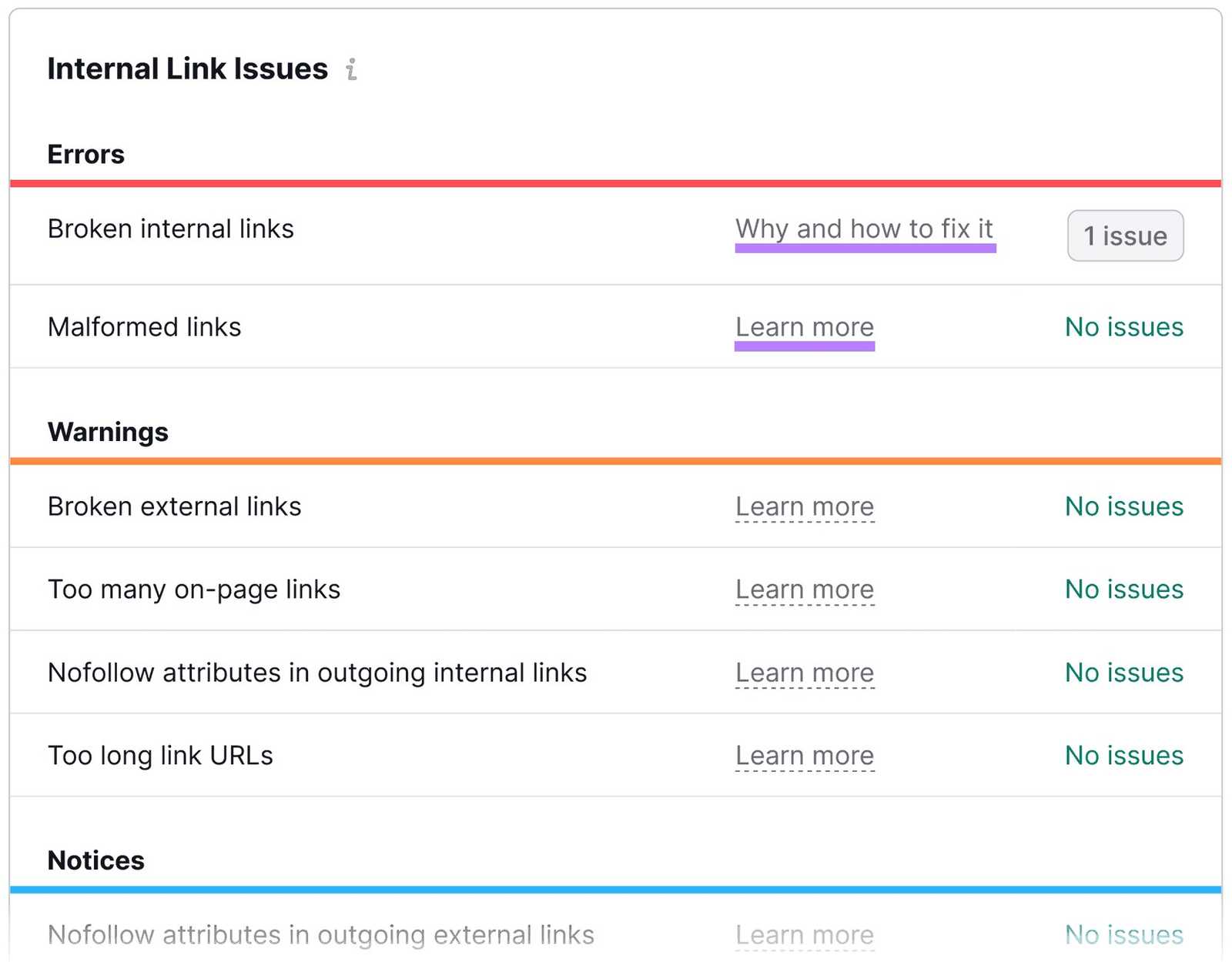The height and width of the screenshot is (962, 1232).
Task: Select the Too long link URLs row
Action: click(160, 756)
